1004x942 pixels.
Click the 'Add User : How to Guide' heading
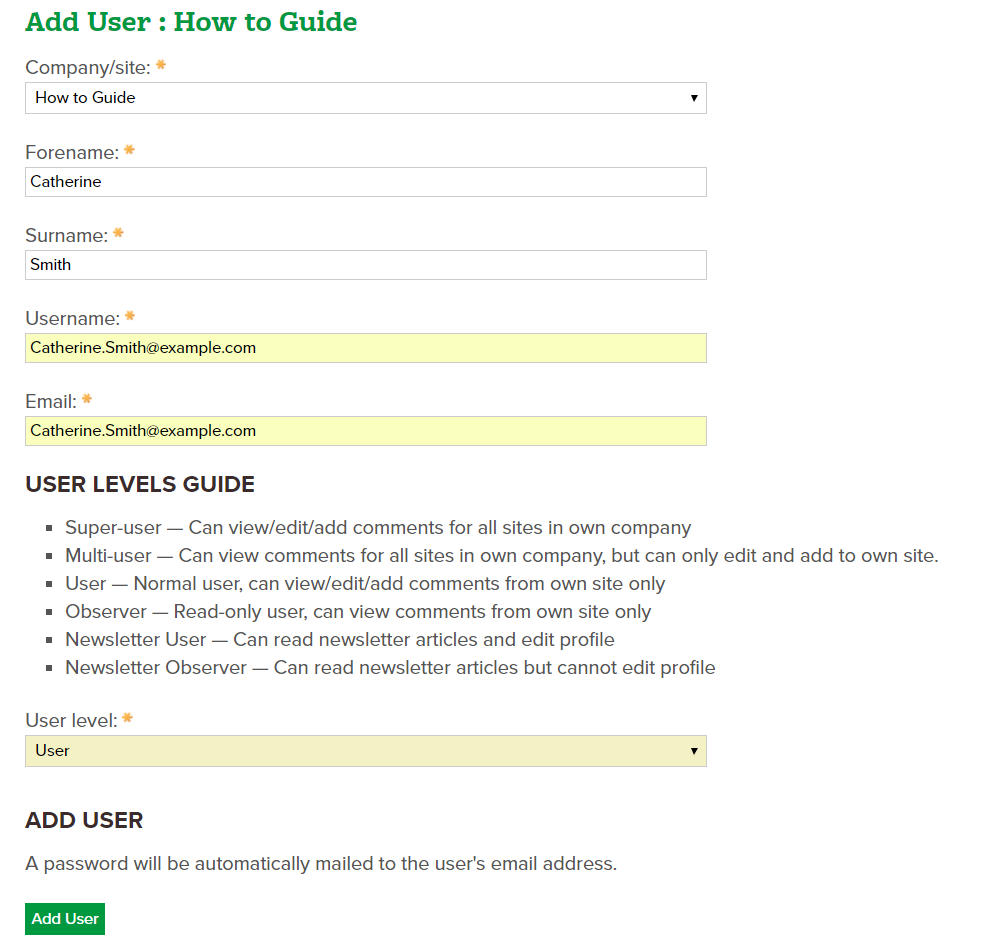pos(191,22)
